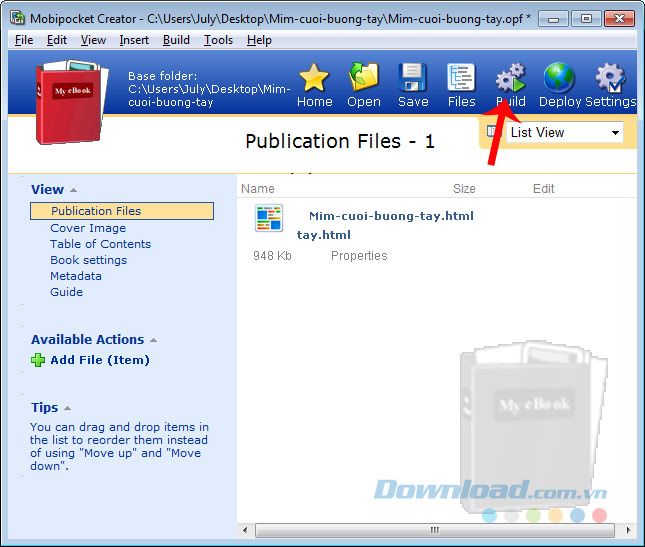Select the Mim-cuoi-buong-tay.html file icon
Screen dimensions: 645x547
pos(269,218)
